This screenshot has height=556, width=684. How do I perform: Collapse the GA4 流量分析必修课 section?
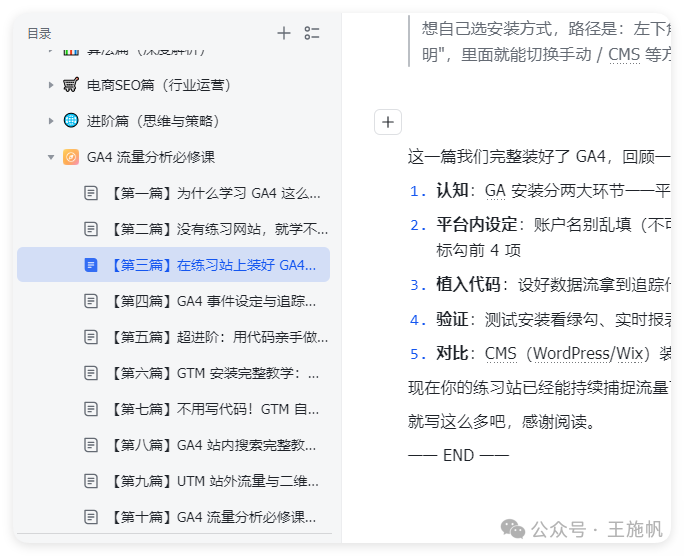pos(51,157)
